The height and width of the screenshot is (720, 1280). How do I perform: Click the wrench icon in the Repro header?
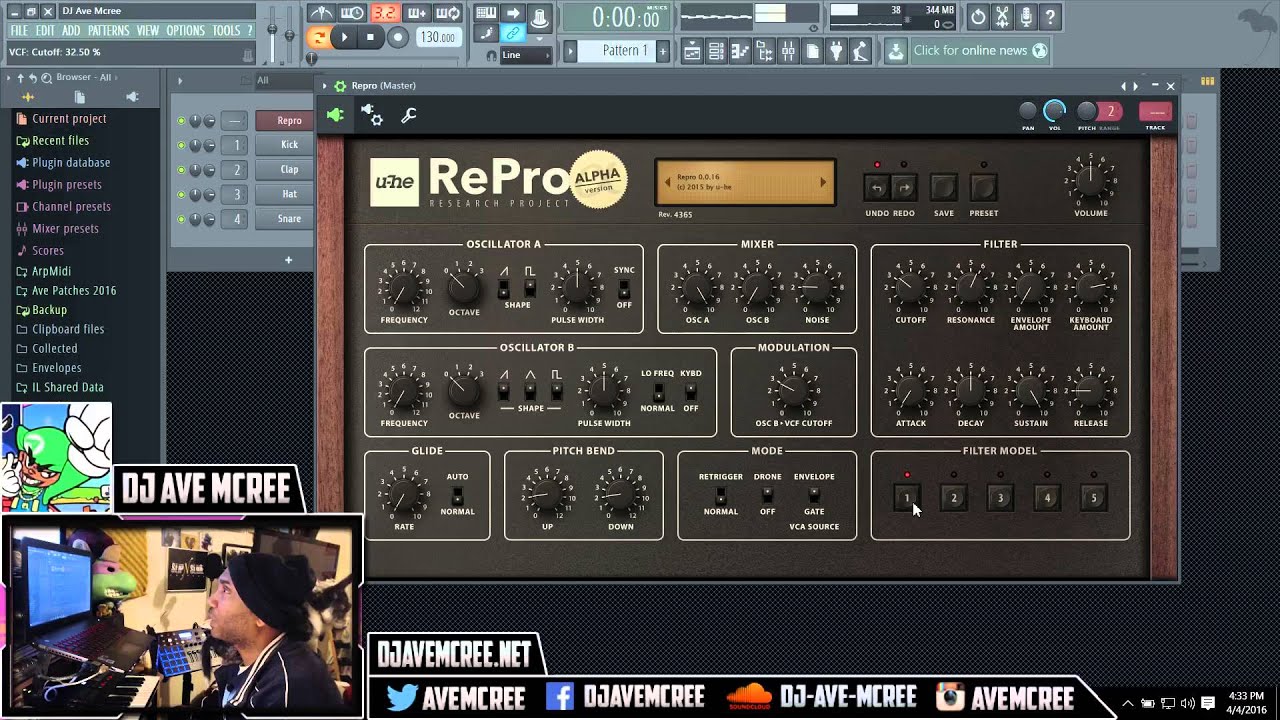click(408, 115)
